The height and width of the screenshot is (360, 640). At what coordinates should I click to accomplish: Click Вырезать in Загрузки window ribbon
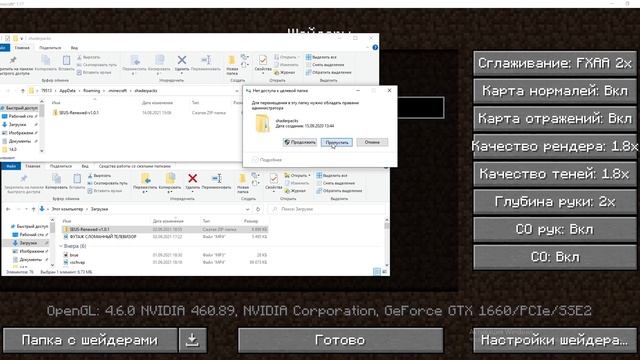(x=99, y=176)
